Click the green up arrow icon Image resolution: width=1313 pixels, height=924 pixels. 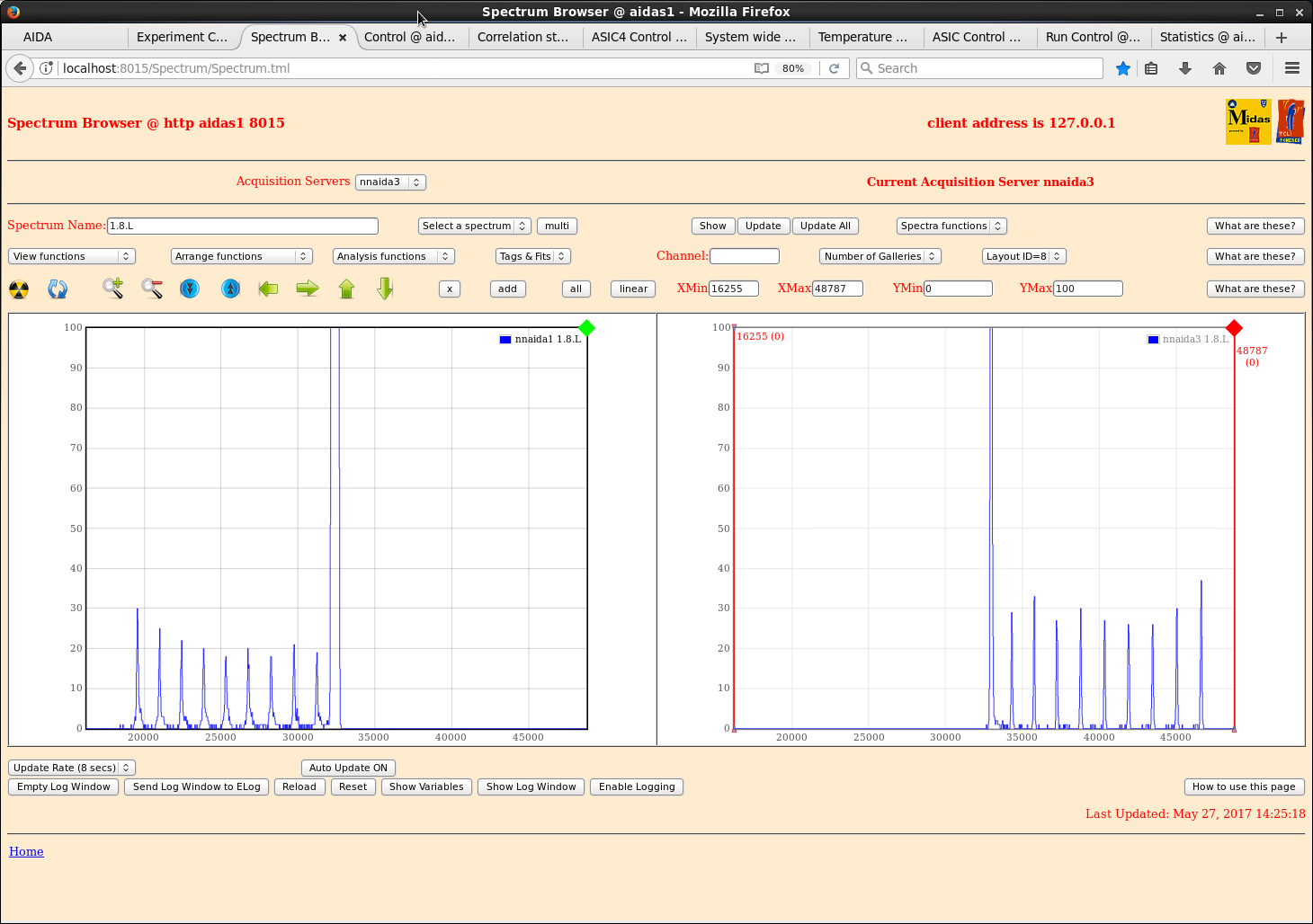tap(347, 289)
